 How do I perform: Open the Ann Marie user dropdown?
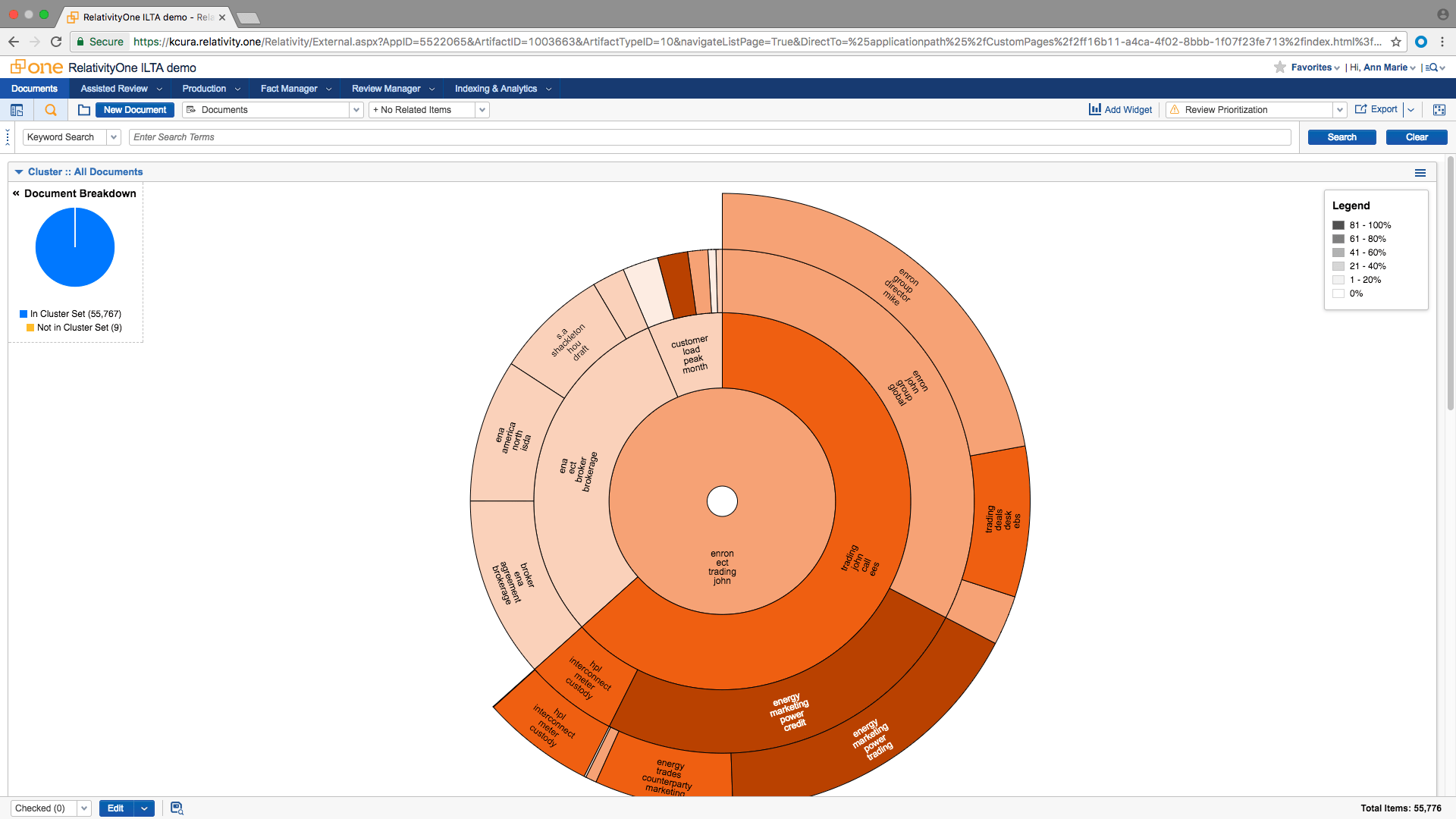click(1389, 67)
